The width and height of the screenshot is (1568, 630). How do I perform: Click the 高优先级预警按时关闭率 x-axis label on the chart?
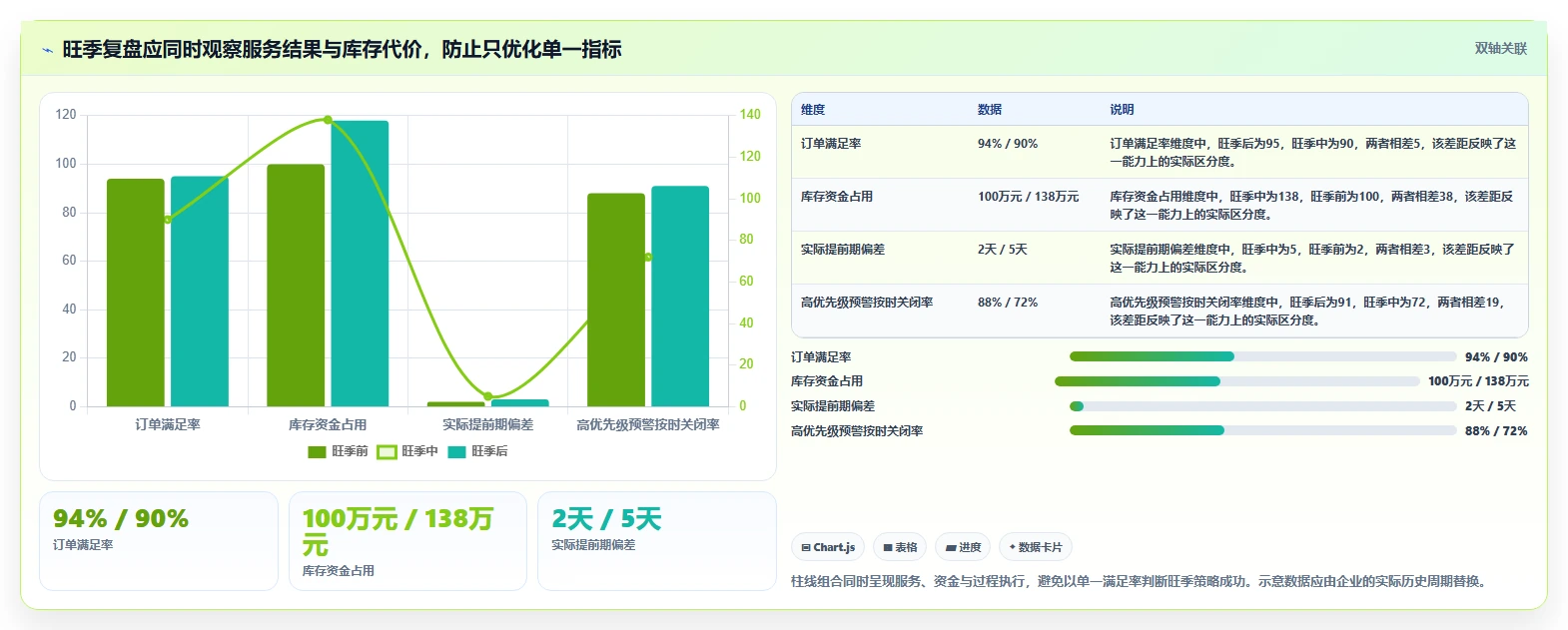(x=648, y=424)
